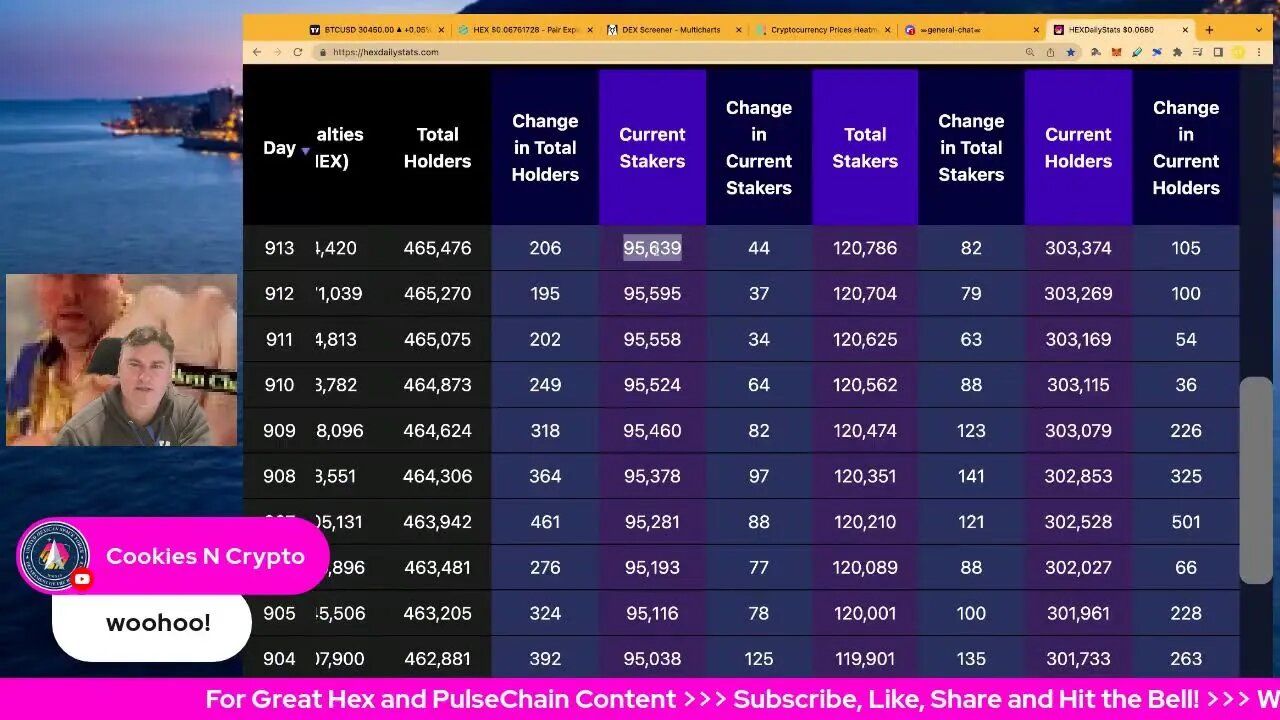Click the Total Holders column header
Image resolution: width=1280 pixels, height=720 pixels.
tap(437, 148)
